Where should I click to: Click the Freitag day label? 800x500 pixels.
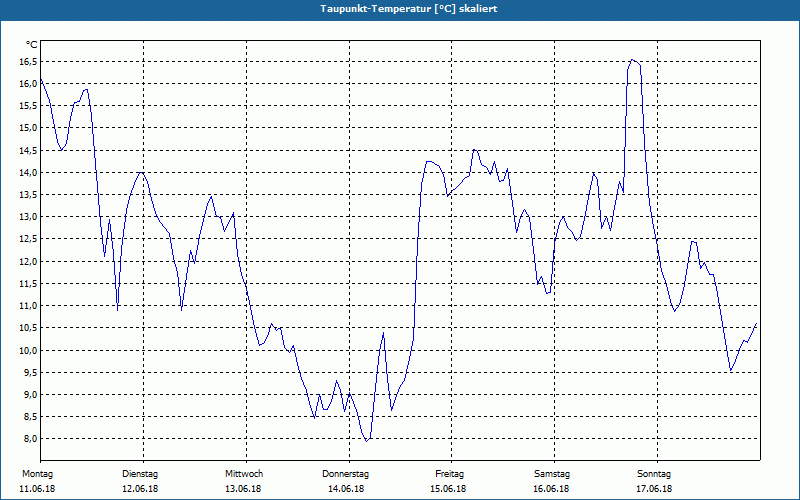click(449, 474)
